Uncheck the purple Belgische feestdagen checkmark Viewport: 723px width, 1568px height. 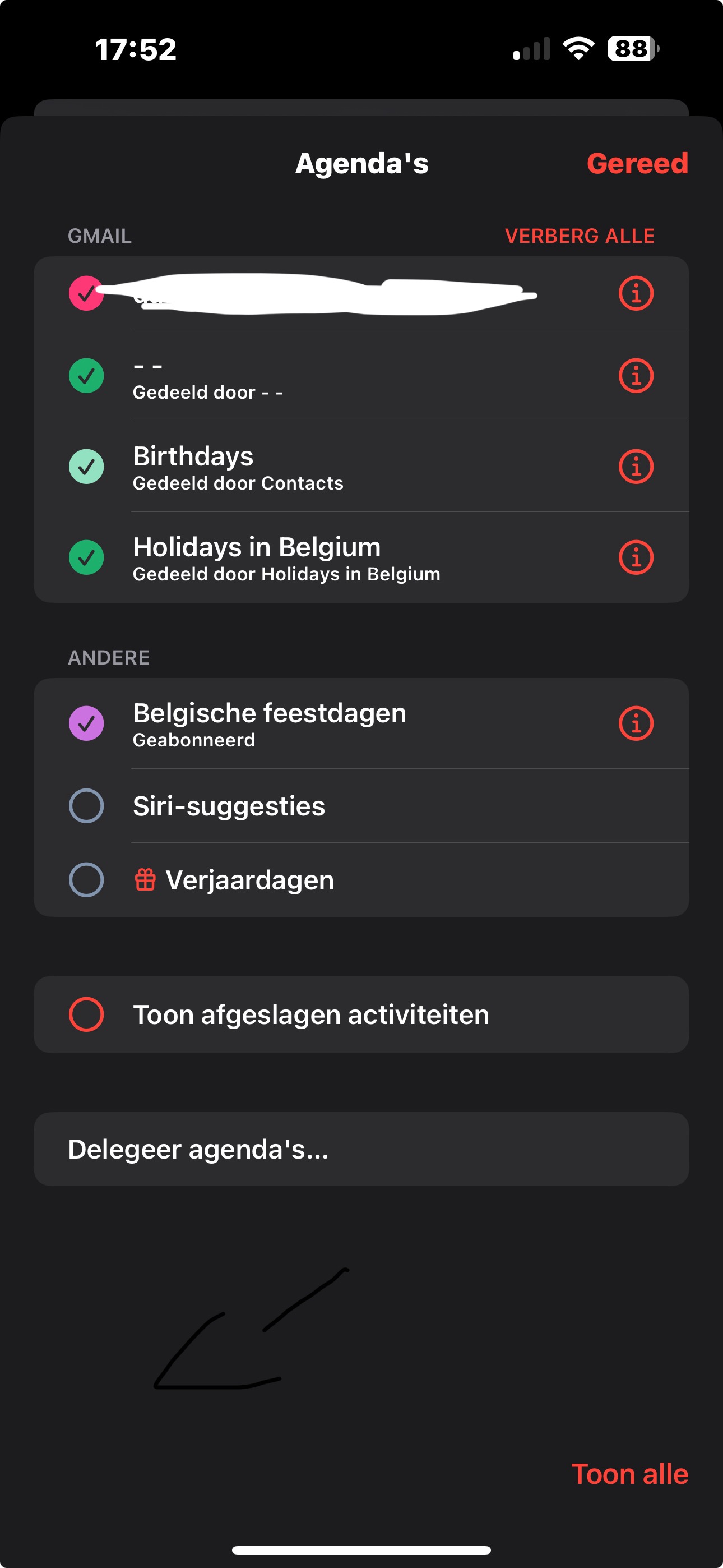pos(86,724)
